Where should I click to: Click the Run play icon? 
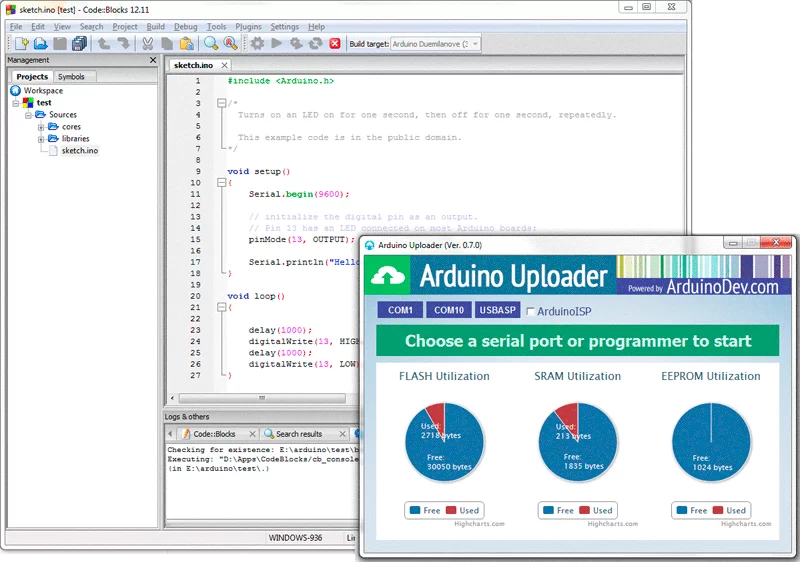tap(277, 44)
